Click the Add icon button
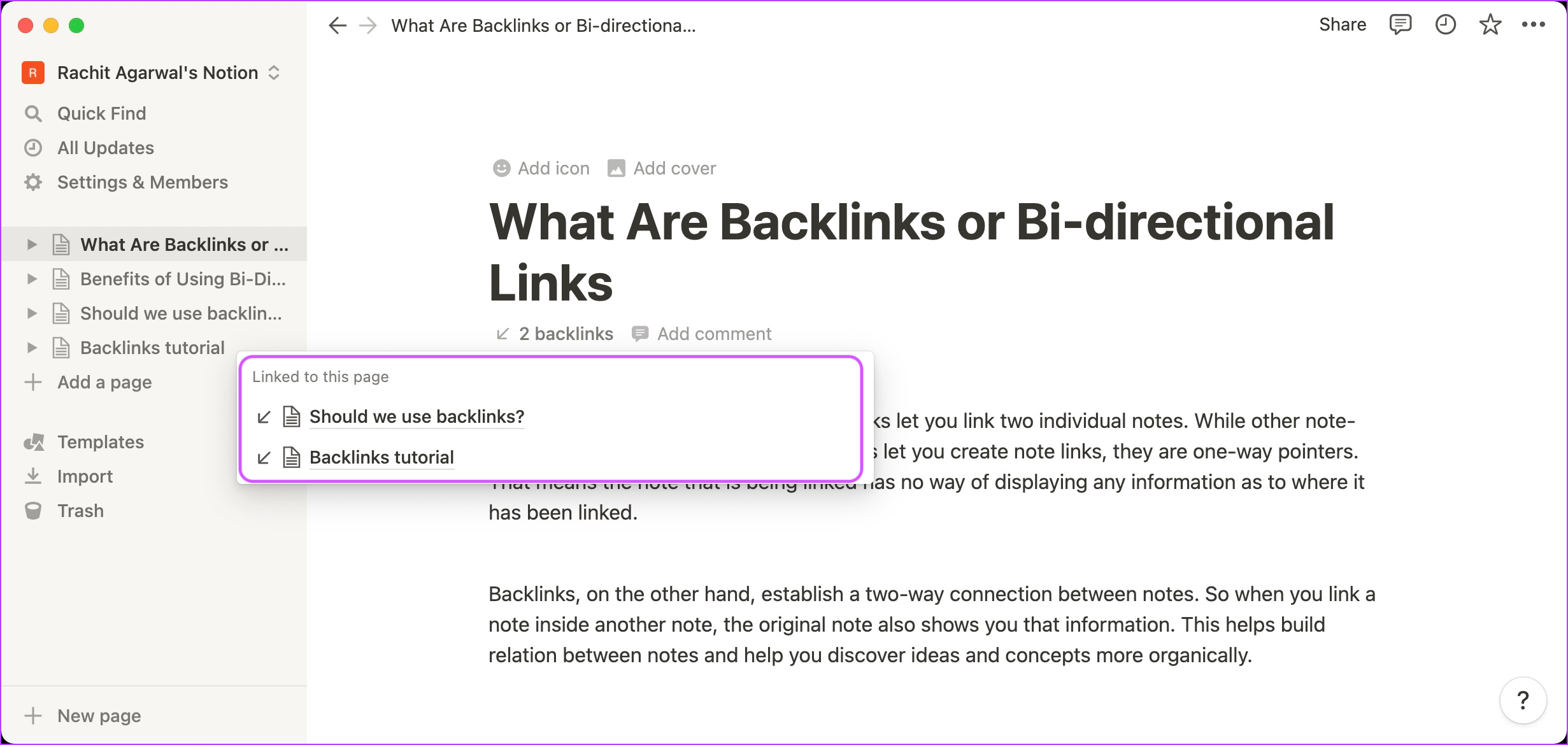The height and width of the screenshot is (745, 1568). [542, 169]
